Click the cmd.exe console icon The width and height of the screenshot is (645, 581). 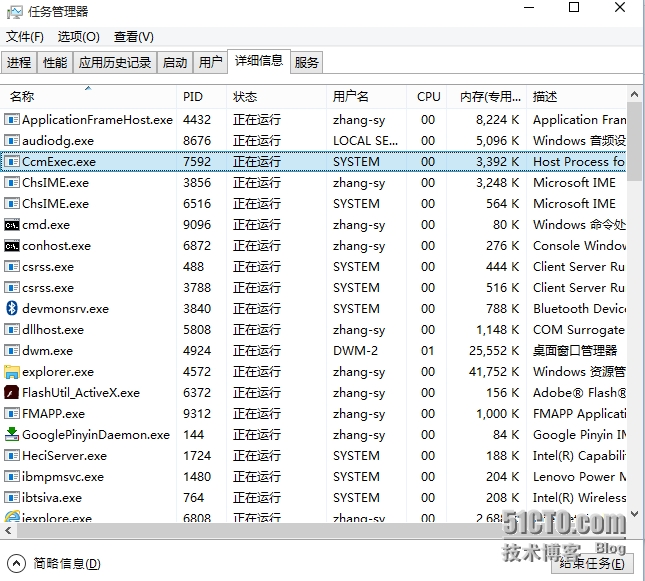12,225
